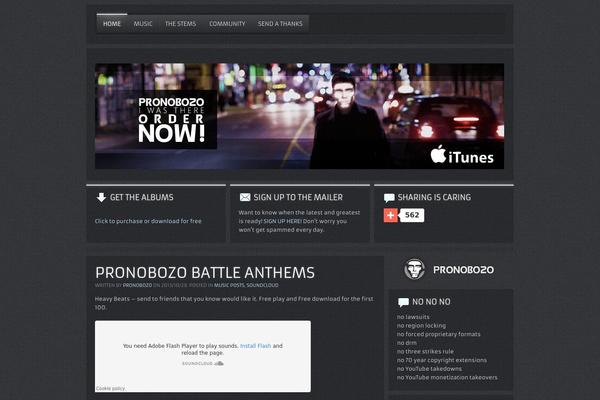Open the Get The Albums heading
This screenshot has width=600, height=400.
pos(142,198)
